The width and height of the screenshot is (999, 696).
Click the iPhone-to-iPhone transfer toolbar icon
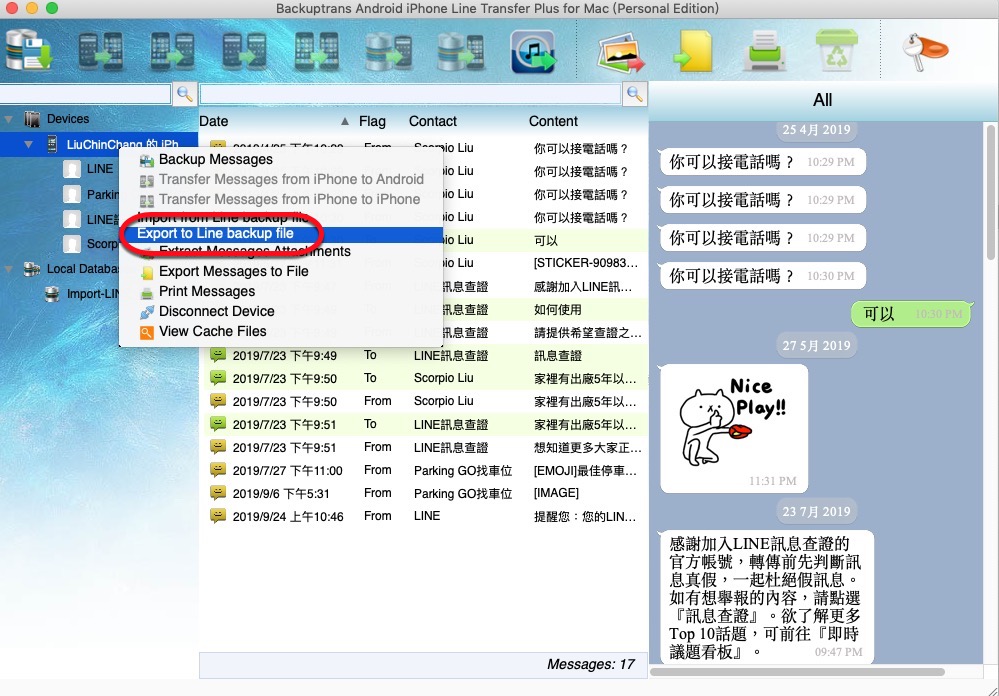317,51
